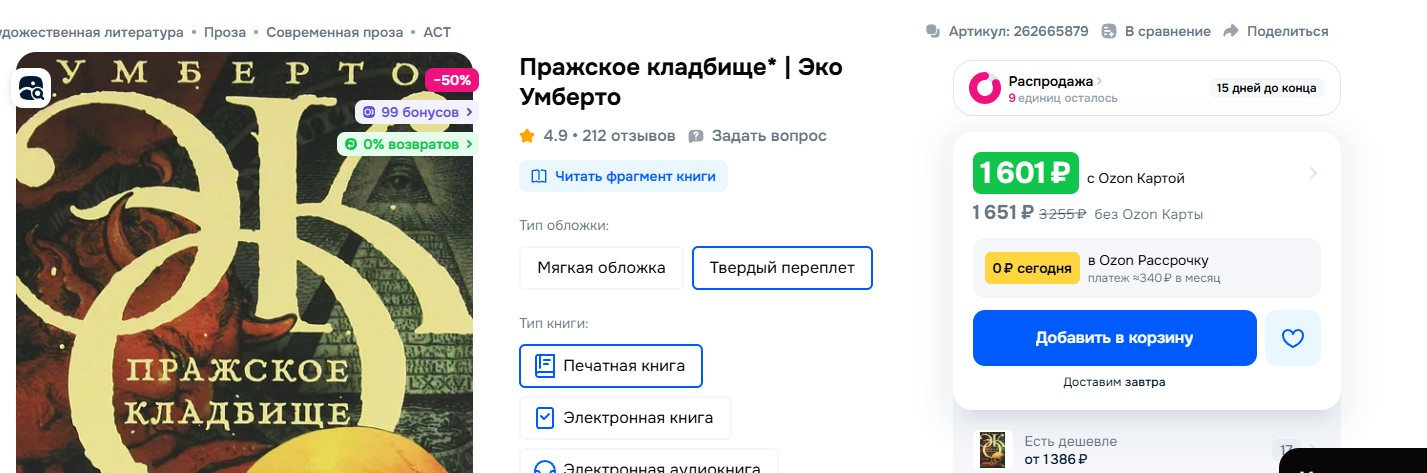Click the Распродажа pink circle logo
This screenshot has height=473, width=1427.
coord(985,88)
